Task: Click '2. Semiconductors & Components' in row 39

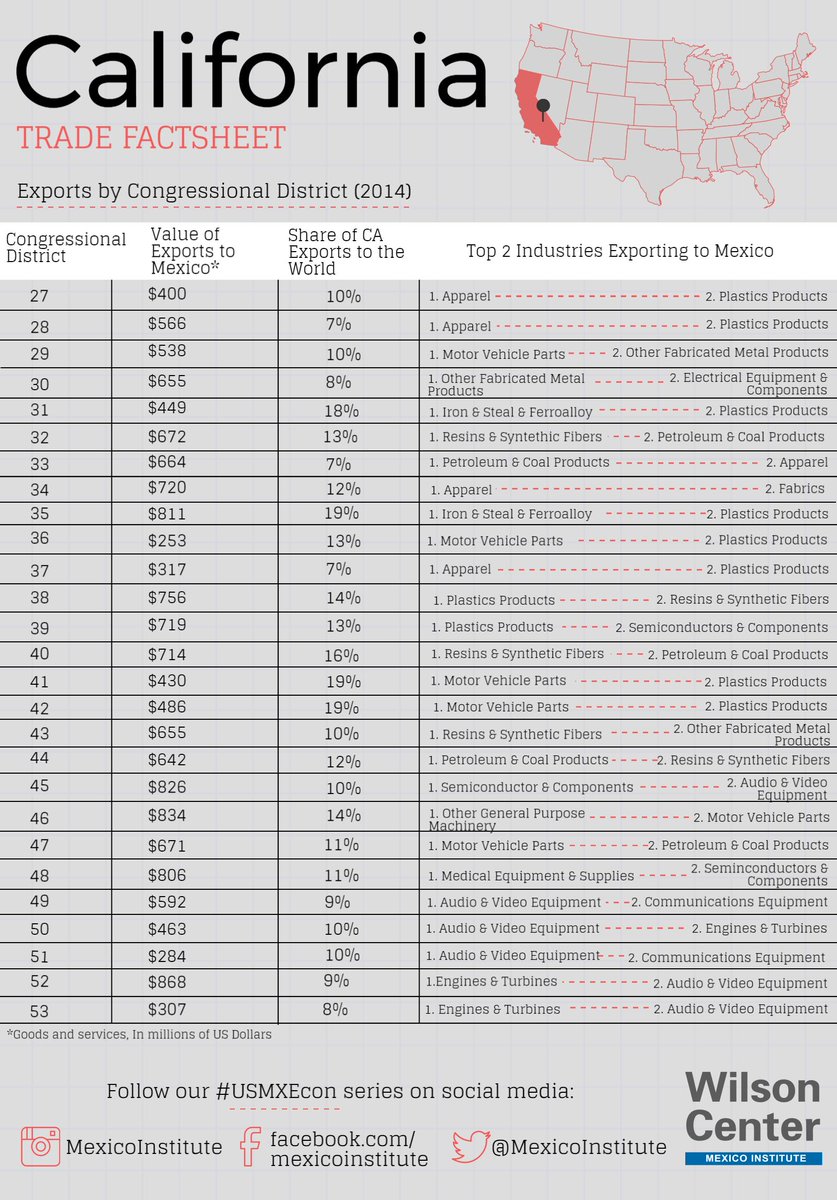Action: point(721,627)
